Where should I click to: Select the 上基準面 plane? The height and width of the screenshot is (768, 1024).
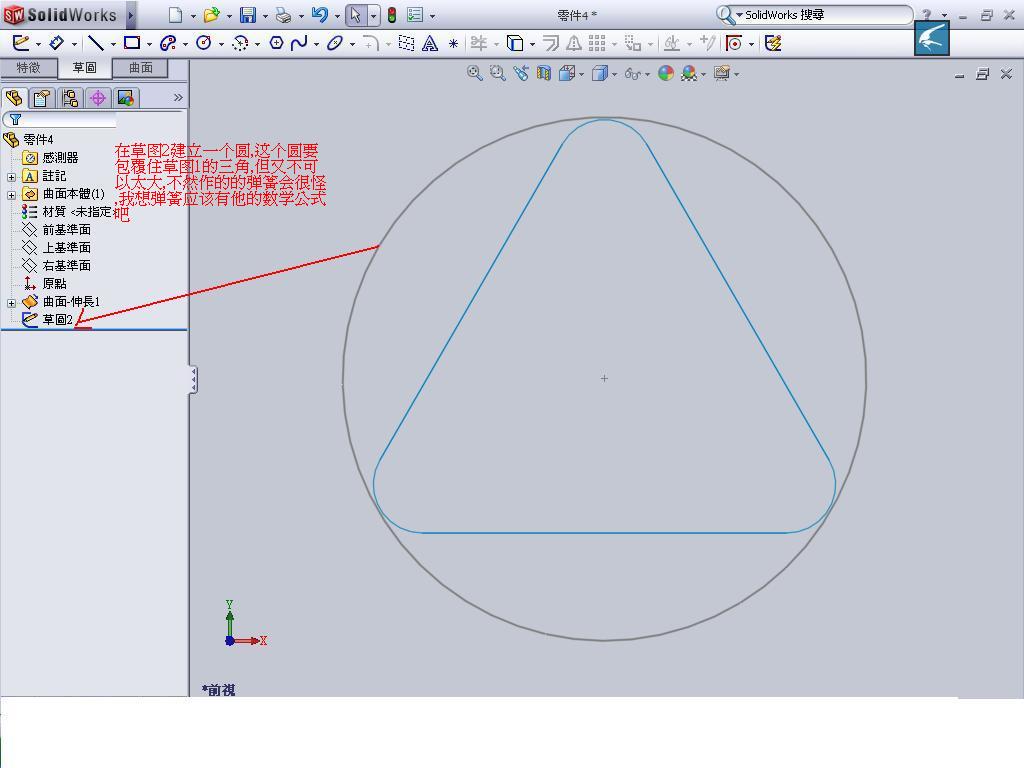pos(67,248)
